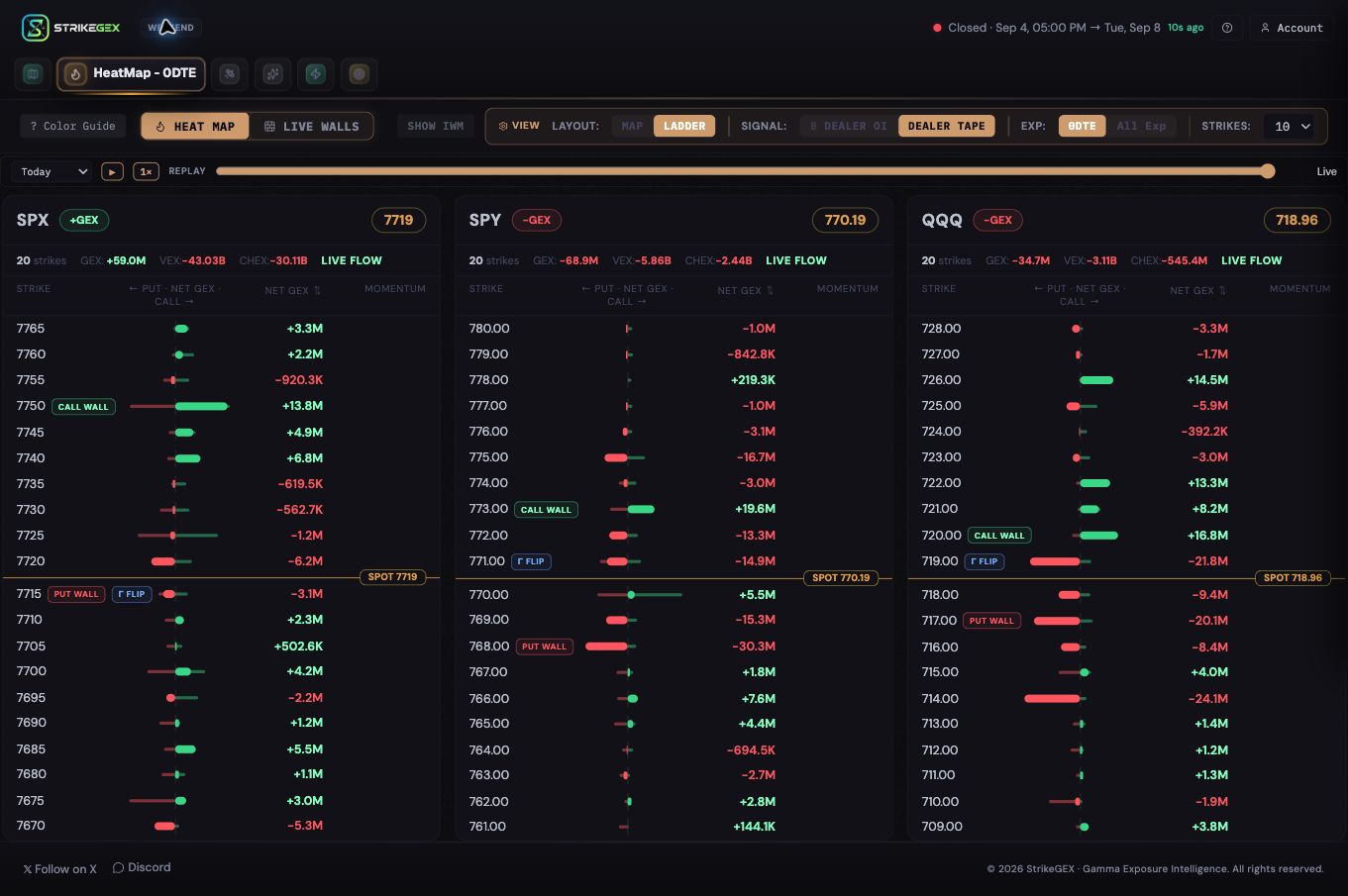Click the SPOT 770.19 marker in SPY panel
The image size is (1348, 896).
coord(841,577)
